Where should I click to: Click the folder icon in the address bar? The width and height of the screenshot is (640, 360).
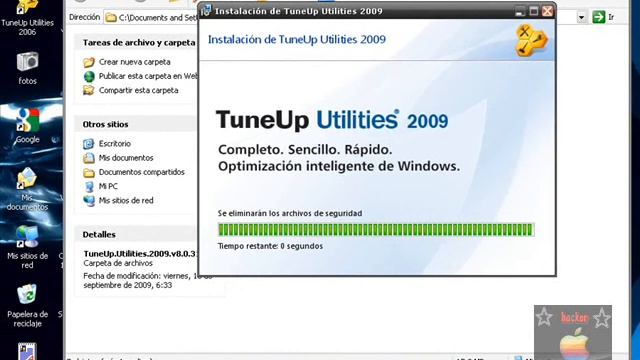point(111,18)
